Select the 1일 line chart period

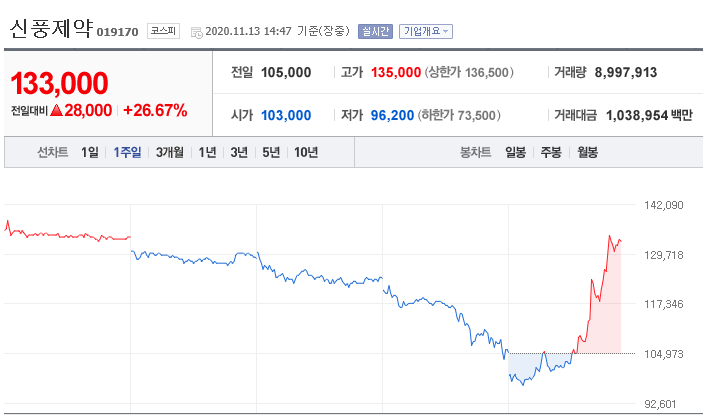coord(90,152)
